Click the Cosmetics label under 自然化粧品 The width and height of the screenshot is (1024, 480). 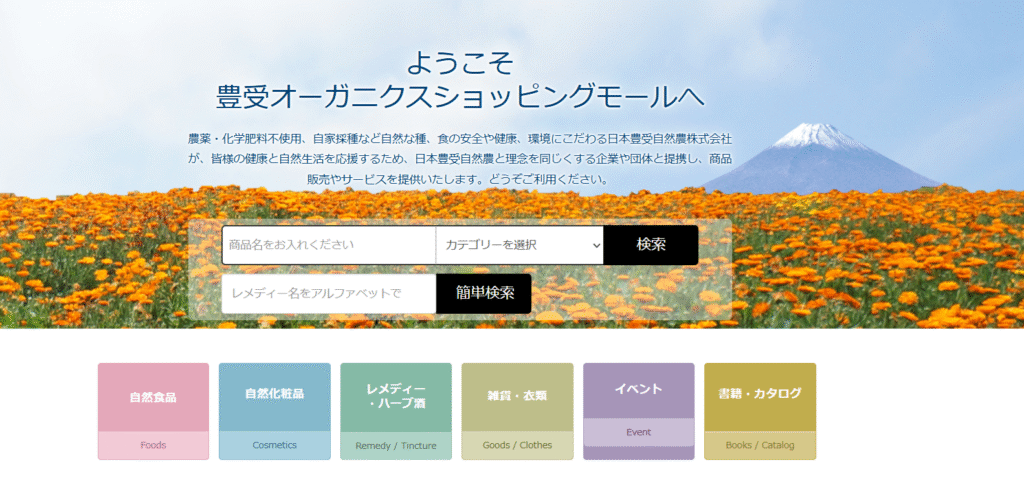(x=274, y=445)
